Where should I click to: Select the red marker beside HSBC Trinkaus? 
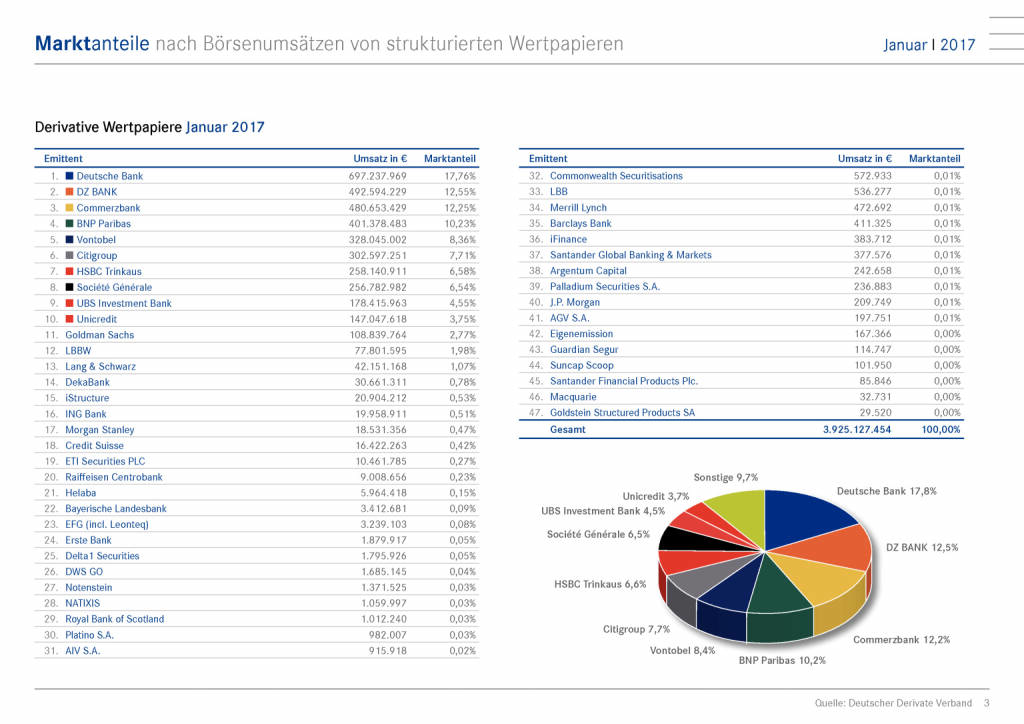(69, 271)
